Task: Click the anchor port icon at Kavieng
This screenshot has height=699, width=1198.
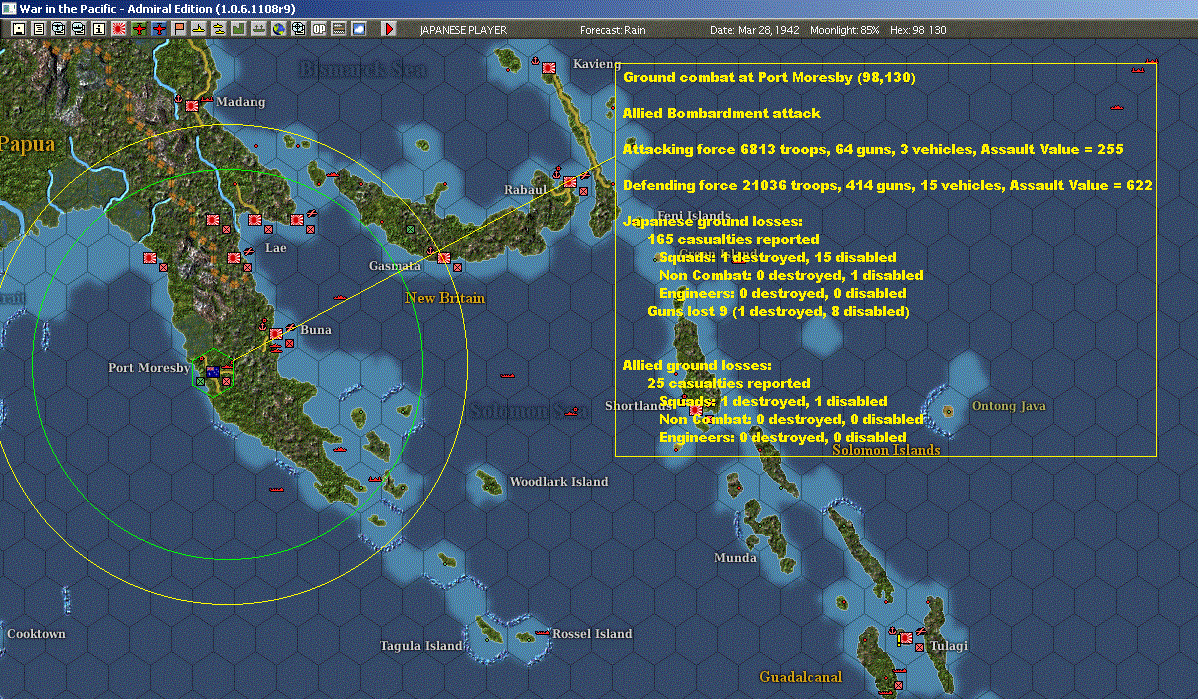Action: coord(536,60)
